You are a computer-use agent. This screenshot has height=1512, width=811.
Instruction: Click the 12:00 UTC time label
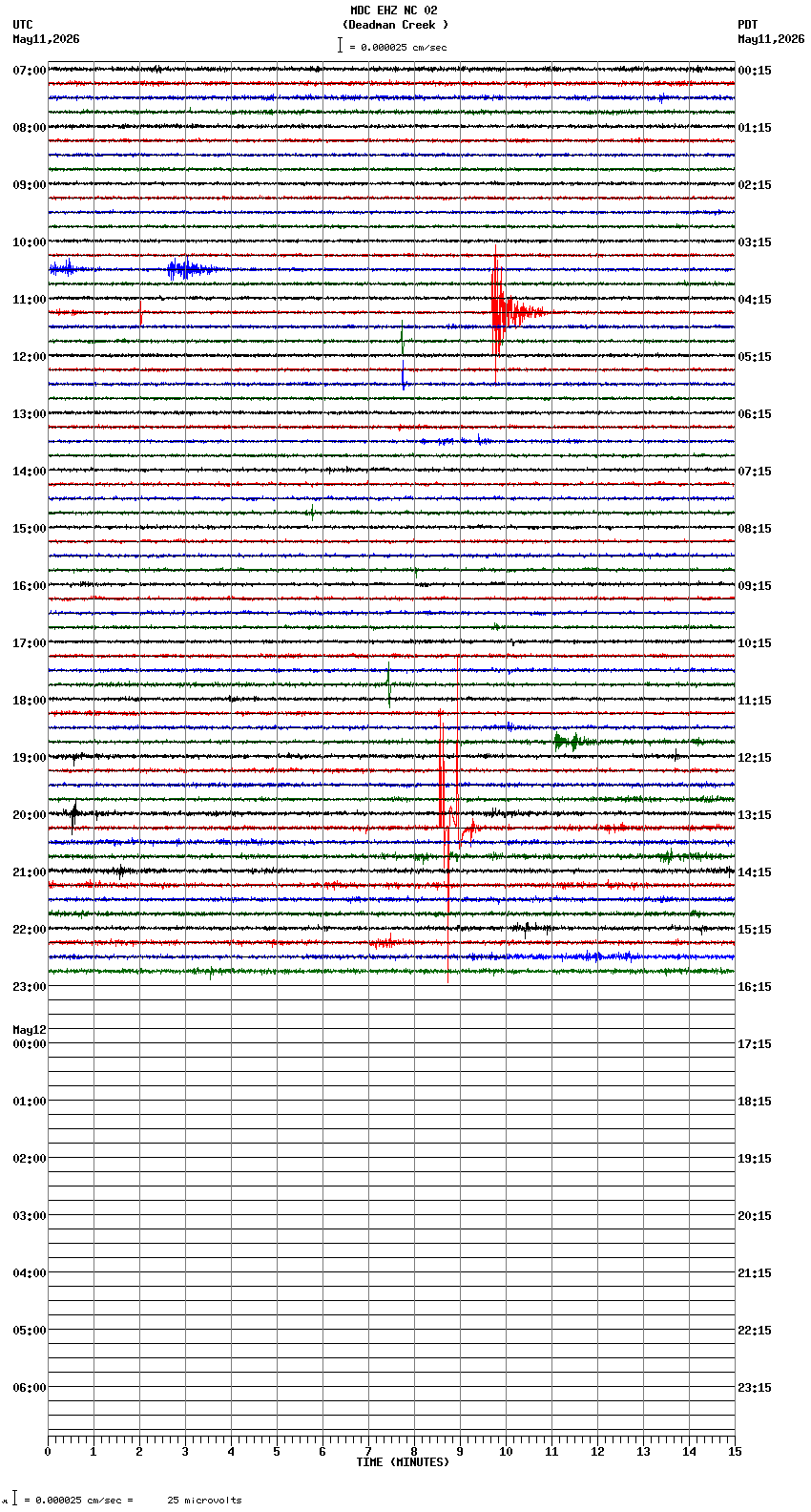[x=30, y=357]
